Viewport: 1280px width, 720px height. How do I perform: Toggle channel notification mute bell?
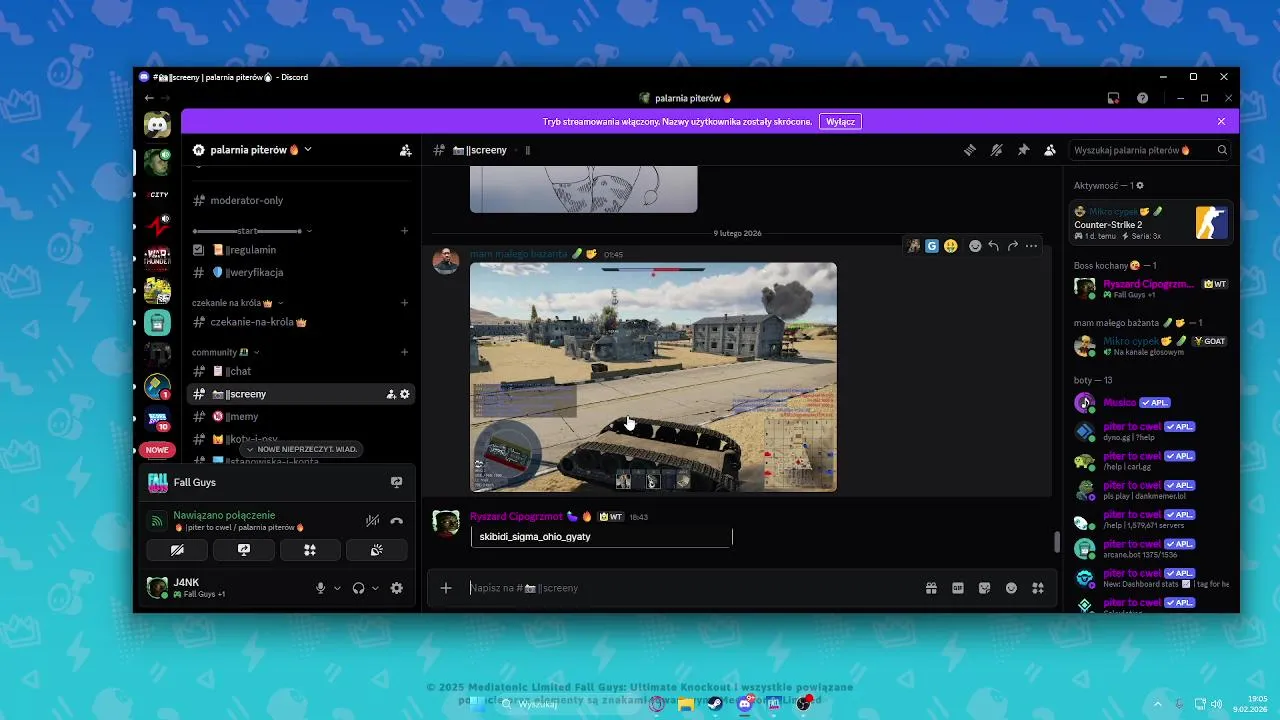(996, 150)
